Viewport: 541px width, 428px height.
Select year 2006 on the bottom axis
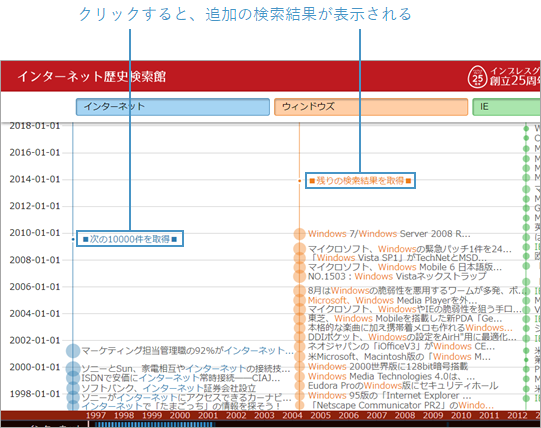tap(348, 415)
